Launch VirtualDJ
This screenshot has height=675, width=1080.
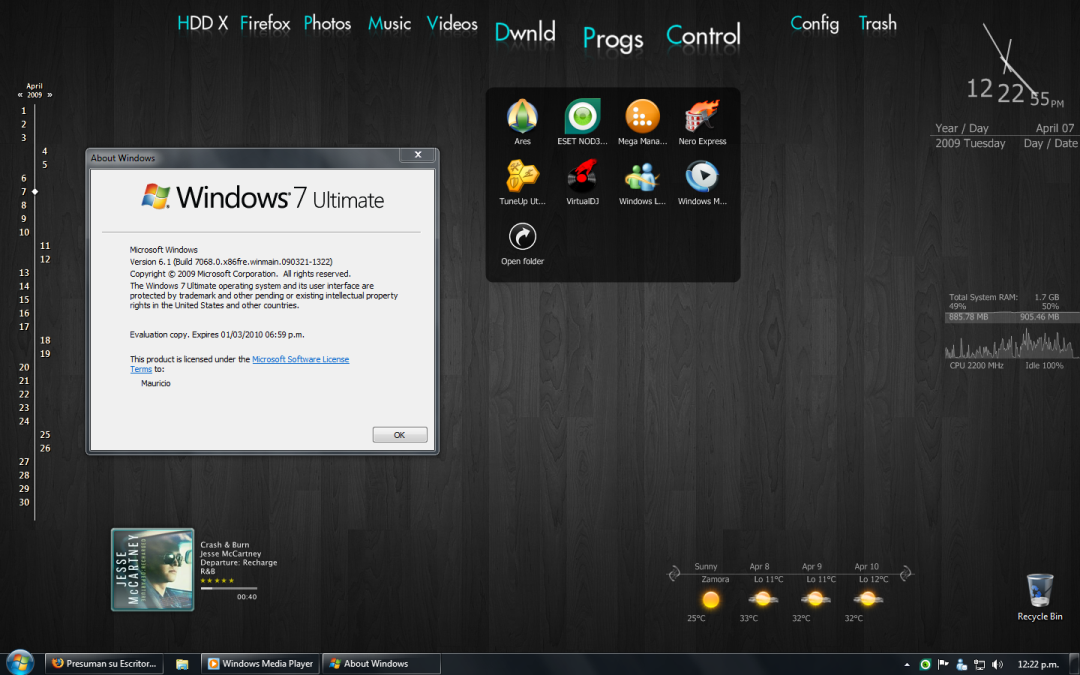pos(582,176)
